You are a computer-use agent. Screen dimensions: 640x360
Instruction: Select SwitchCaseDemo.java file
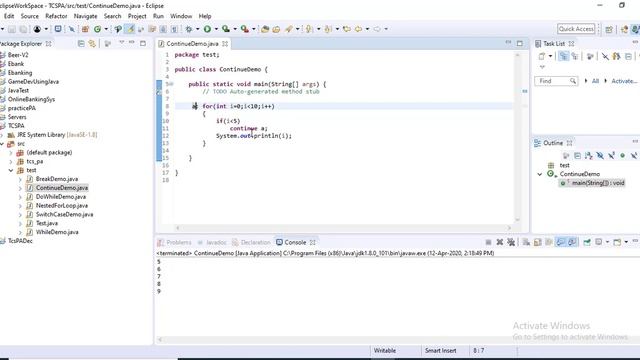64,214
